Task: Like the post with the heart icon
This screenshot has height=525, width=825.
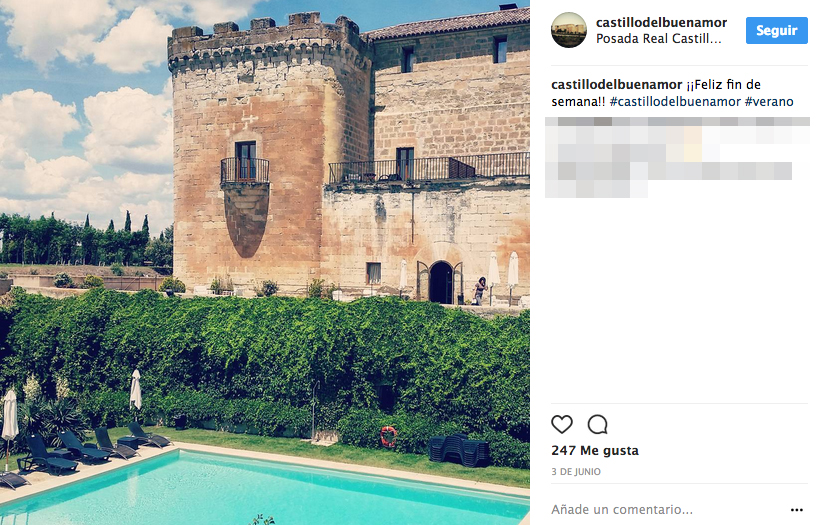Action: [561, 424]
